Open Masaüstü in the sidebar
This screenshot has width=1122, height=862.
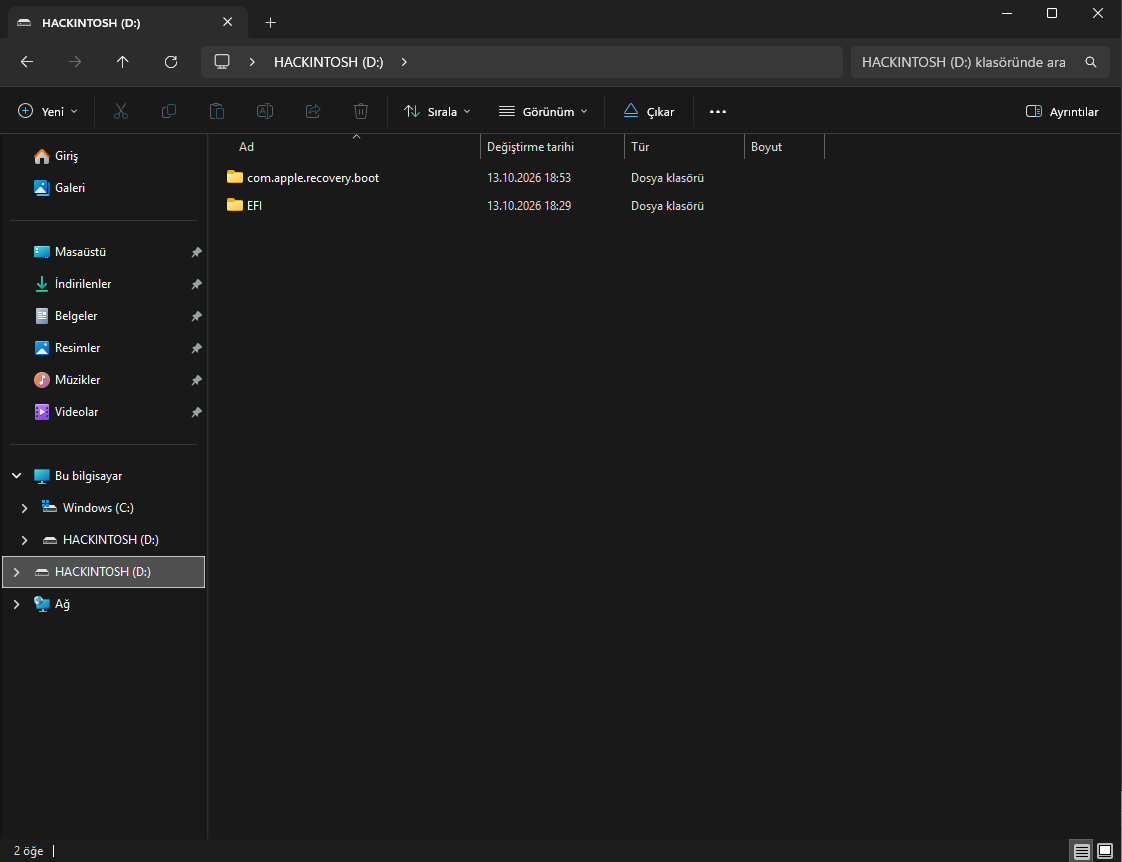104,252
